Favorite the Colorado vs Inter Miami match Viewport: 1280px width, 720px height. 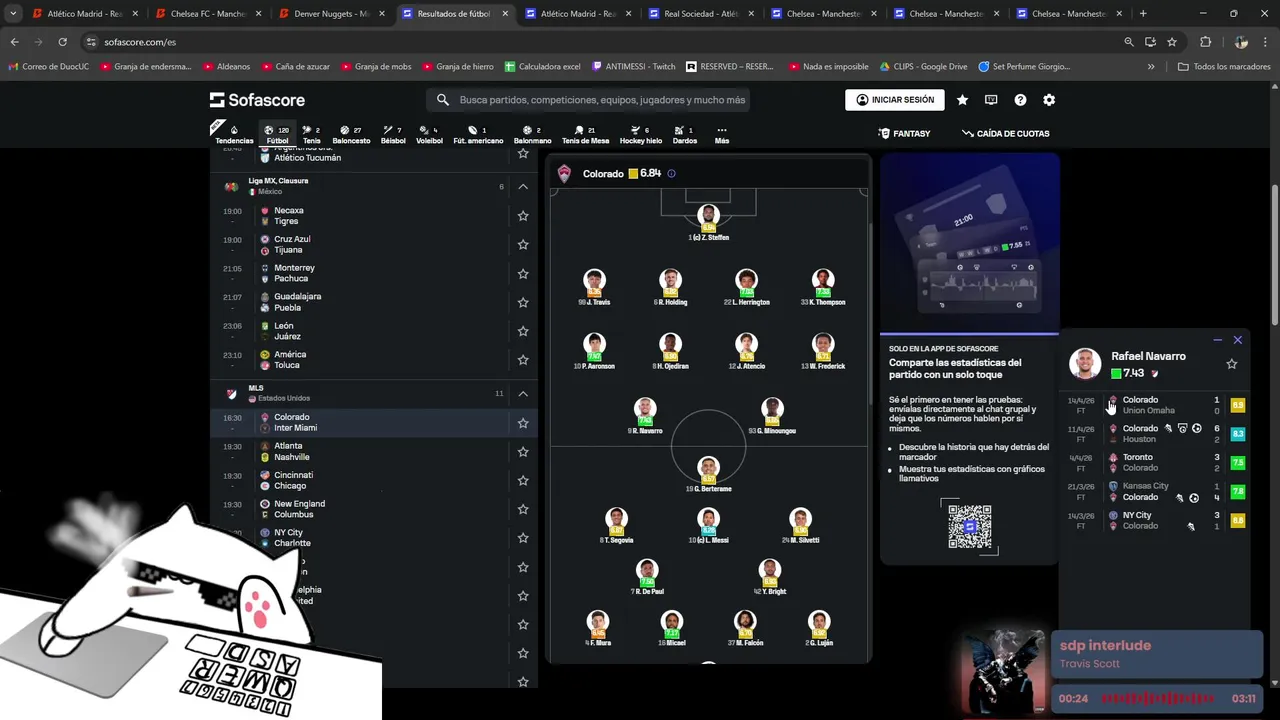[x=523, y=423]
